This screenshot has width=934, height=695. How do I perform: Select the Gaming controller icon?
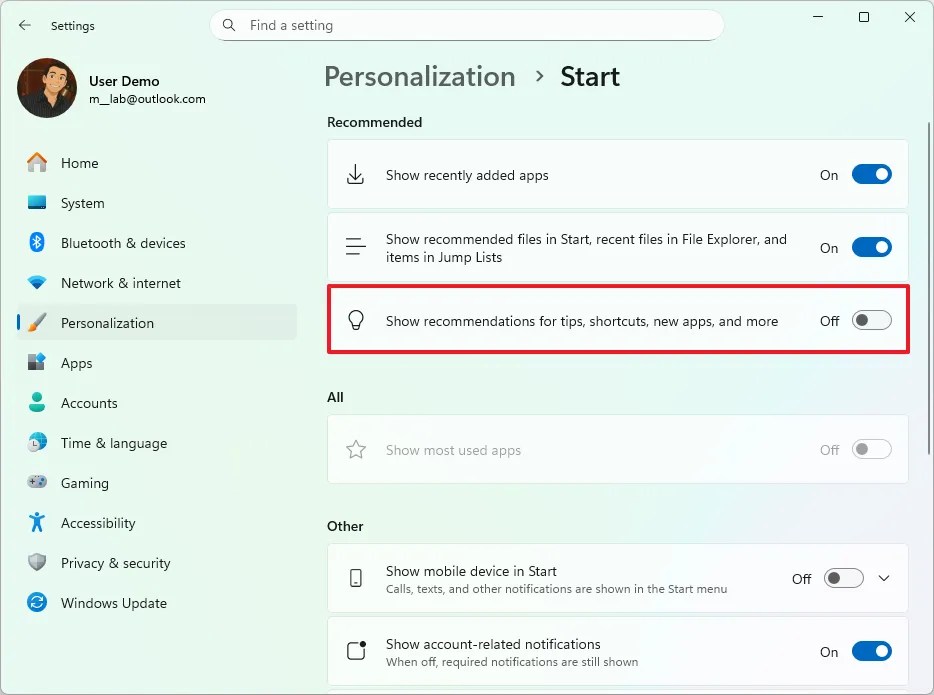pyautogui.click(x=37, y=483)
